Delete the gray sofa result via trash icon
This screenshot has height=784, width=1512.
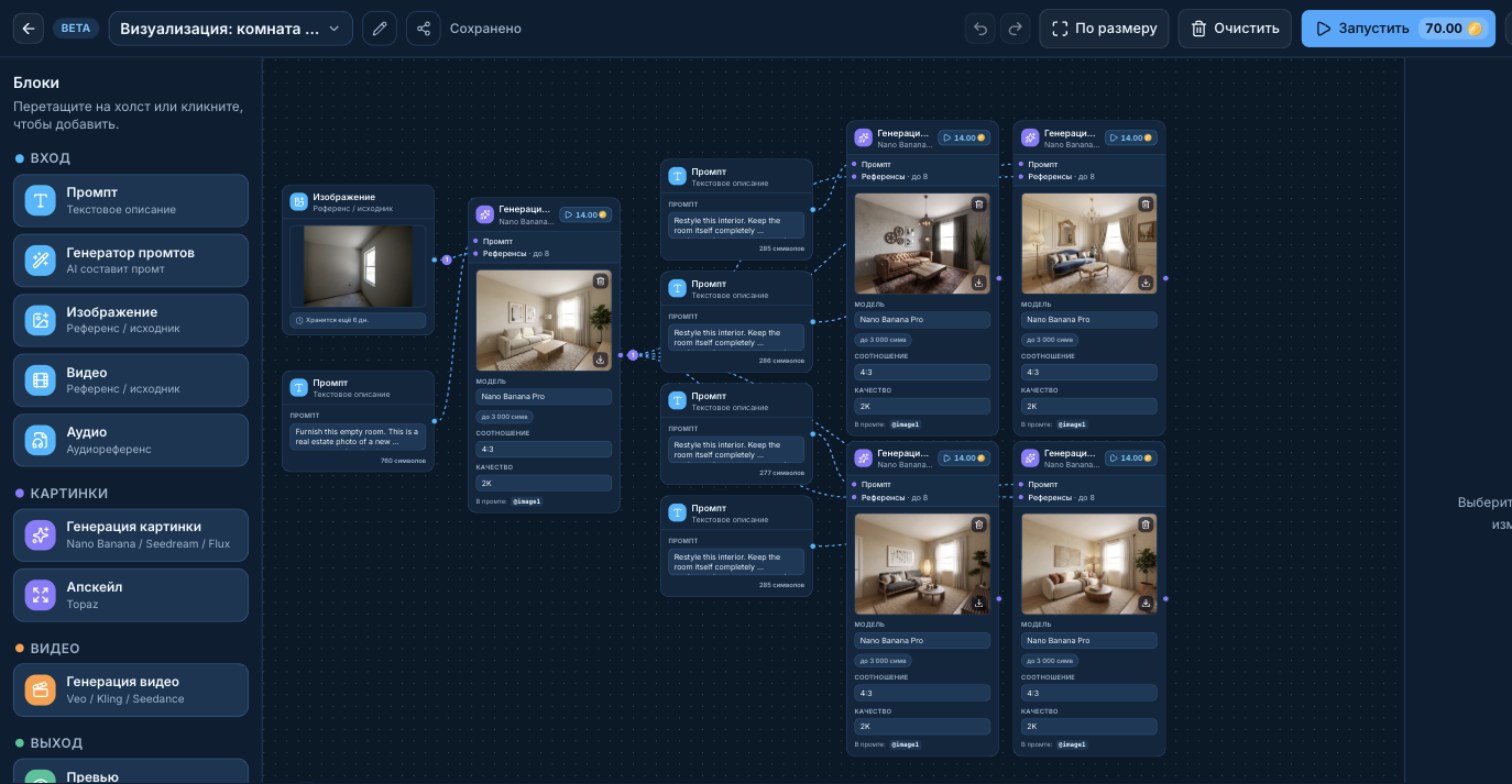[x=979, y=524]
